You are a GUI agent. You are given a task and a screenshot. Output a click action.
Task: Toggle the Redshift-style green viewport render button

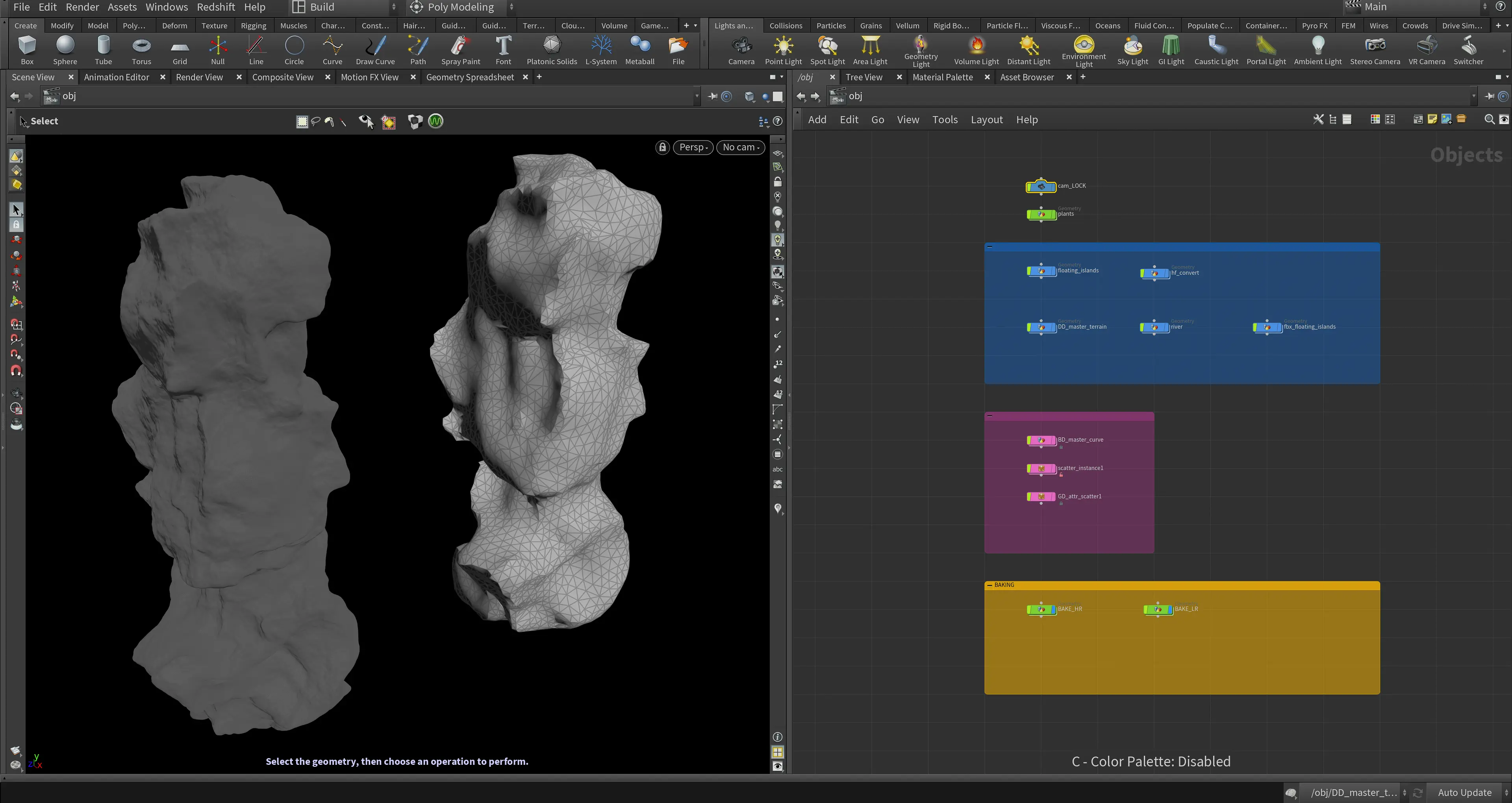coord(435,122)
